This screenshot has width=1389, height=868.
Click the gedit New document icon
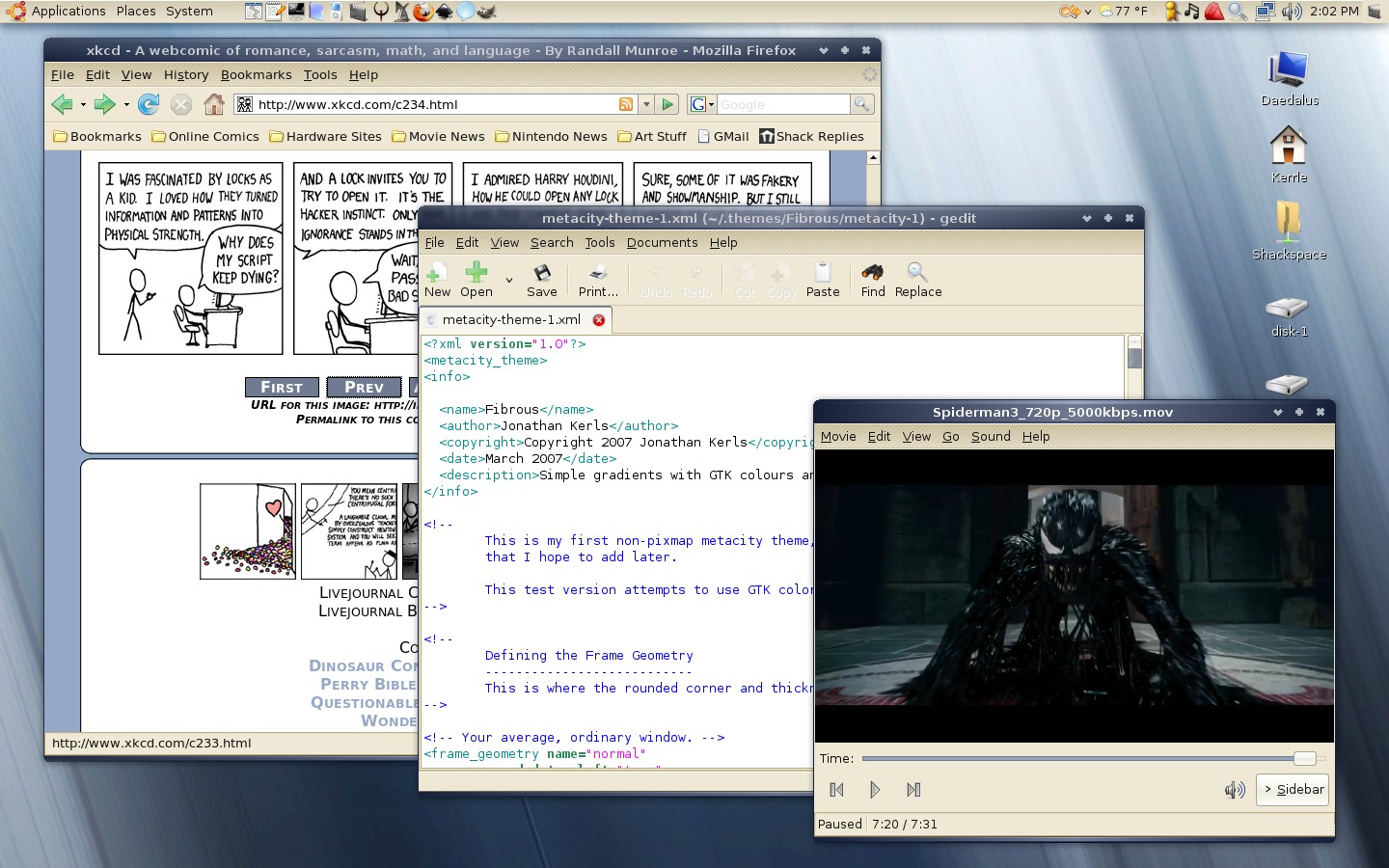(437, 279)
